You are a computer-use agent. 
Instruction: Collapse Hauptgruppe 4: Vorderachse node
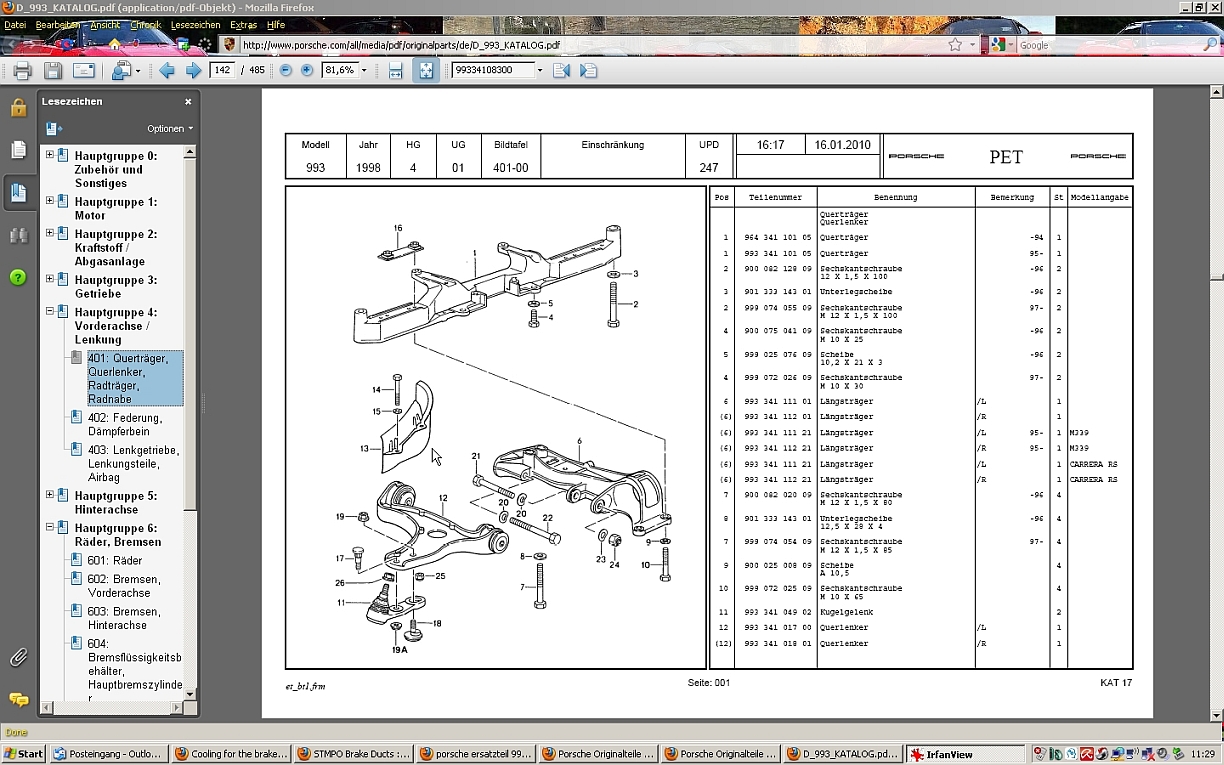pyautogui.click(x=50, y=312)
